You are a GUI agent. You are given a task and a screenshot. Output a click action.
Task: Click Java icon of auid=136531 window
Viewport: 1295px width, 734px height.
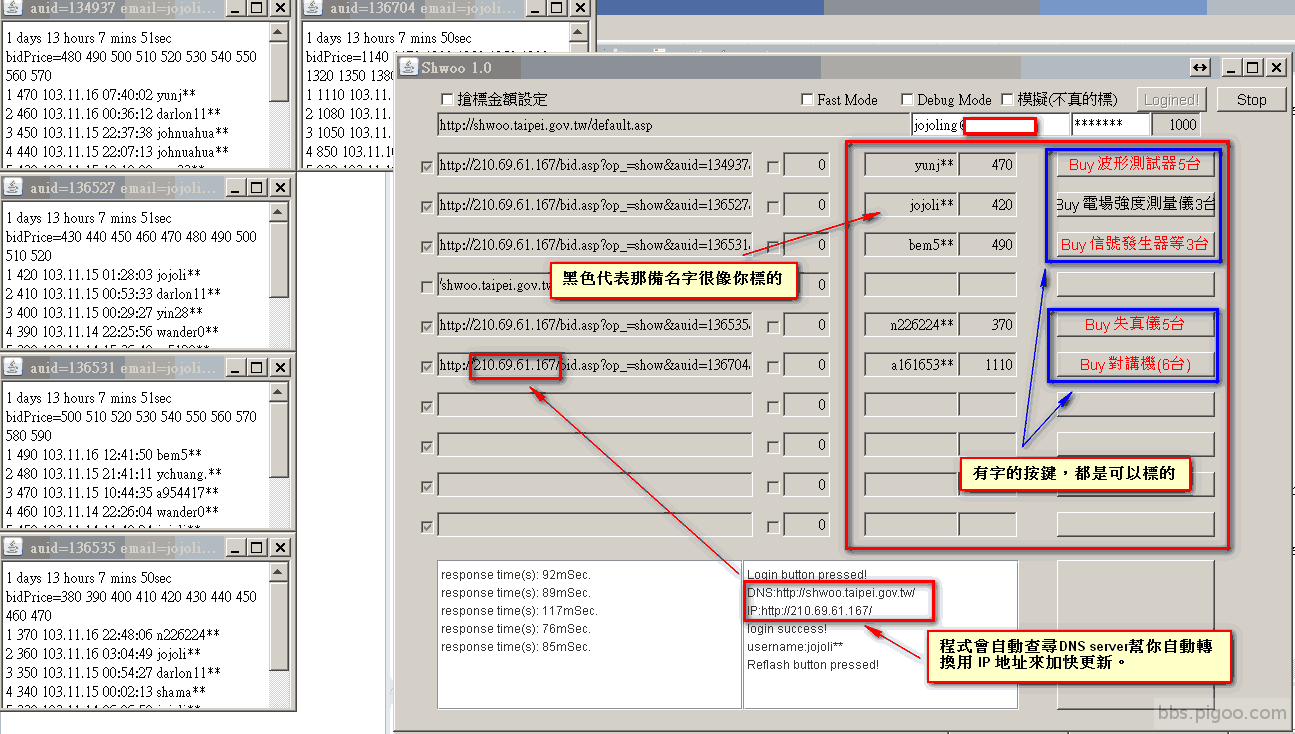point(12,367)
